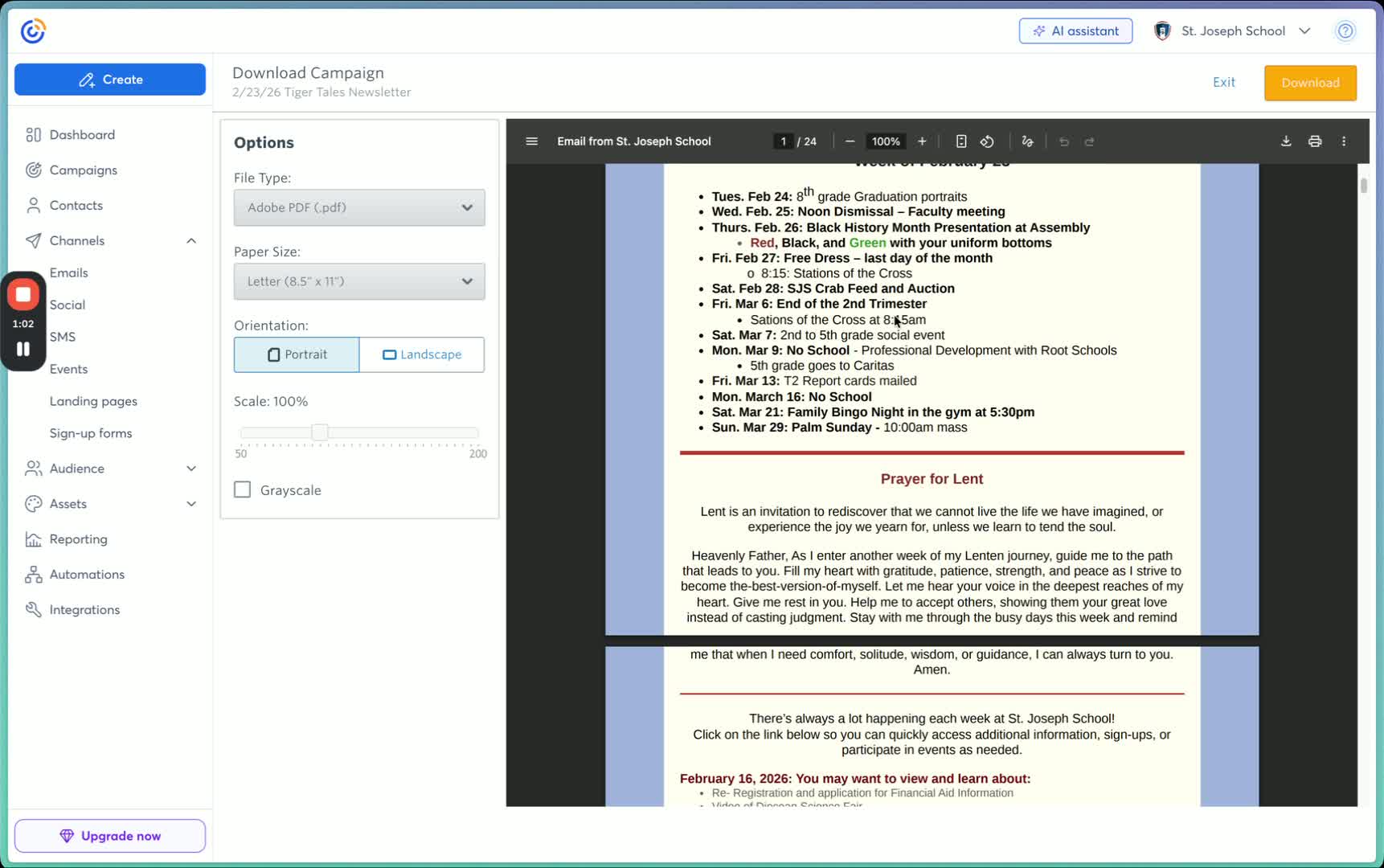Click the Scale slider handle
1384x868 pixels.
320,432
